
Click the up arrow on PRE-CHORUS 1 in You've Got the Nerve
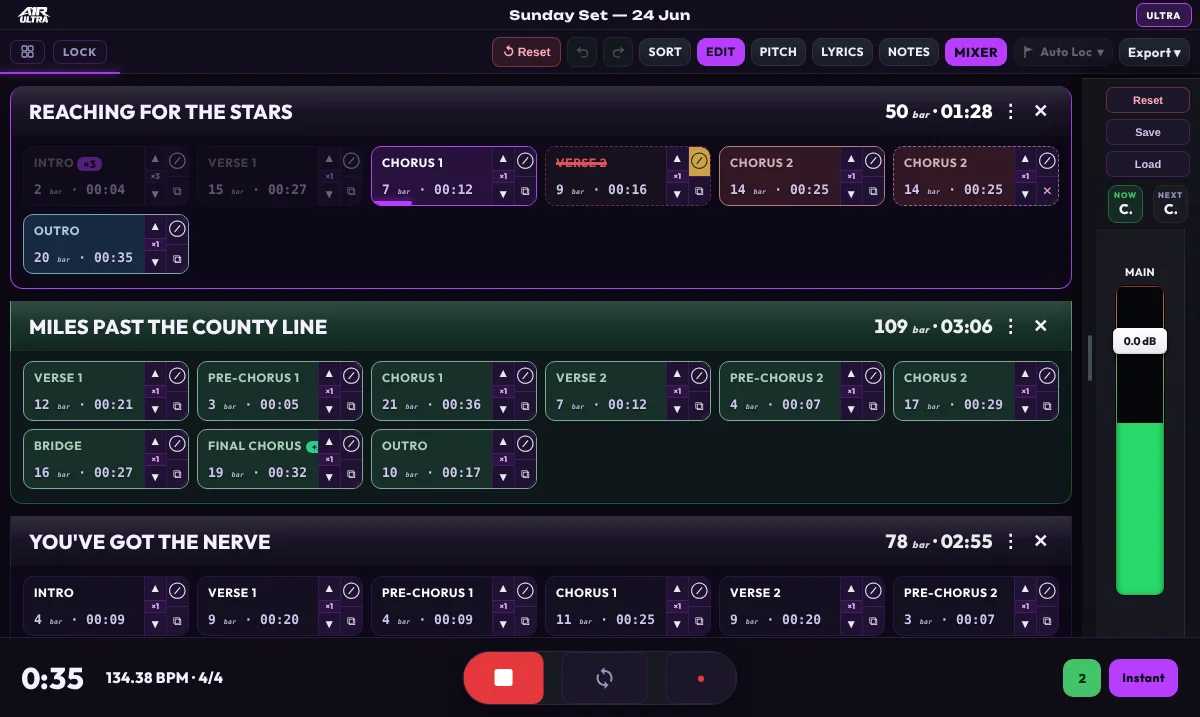(x=503, y=590)
